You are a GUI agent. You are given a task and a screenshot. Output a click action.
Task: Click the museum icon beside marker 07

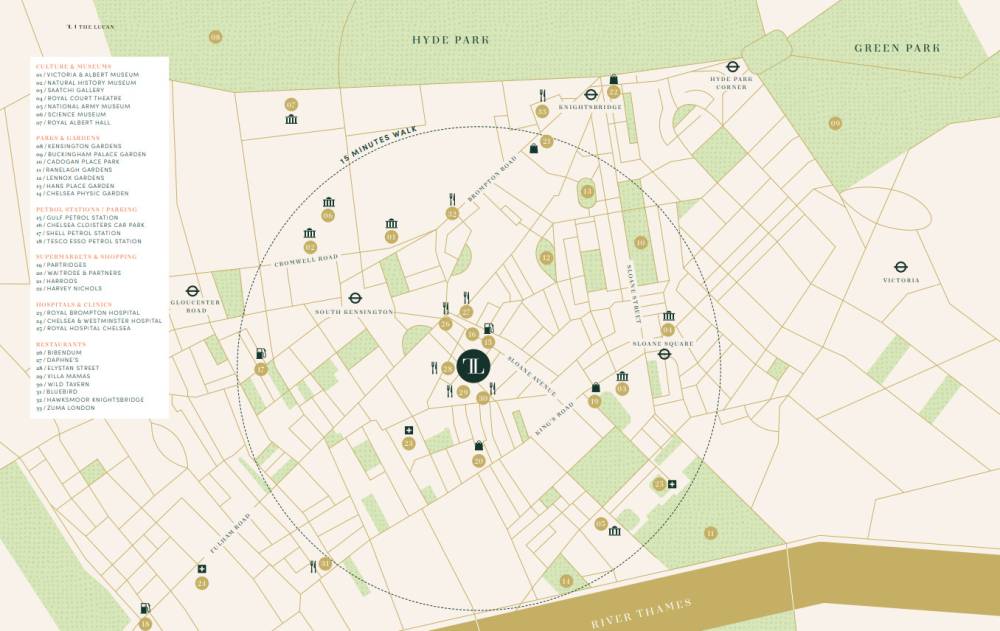(291, 119)
